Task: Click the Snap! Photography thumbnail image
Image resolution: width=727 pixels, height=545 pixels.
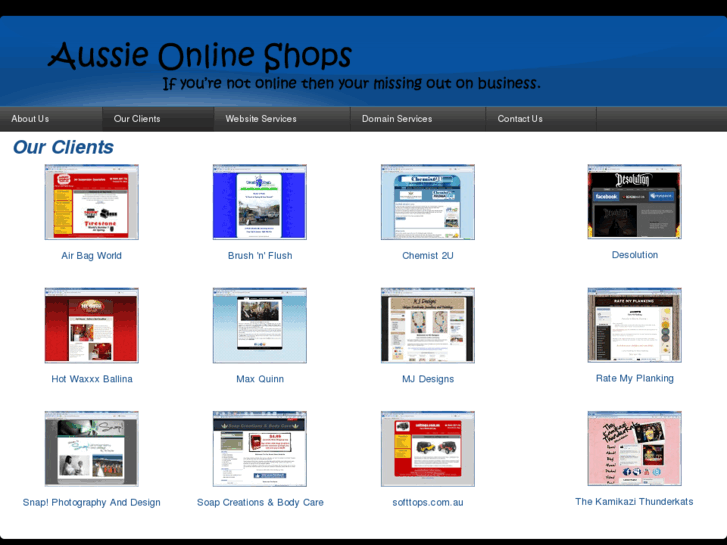Action: 91,449
